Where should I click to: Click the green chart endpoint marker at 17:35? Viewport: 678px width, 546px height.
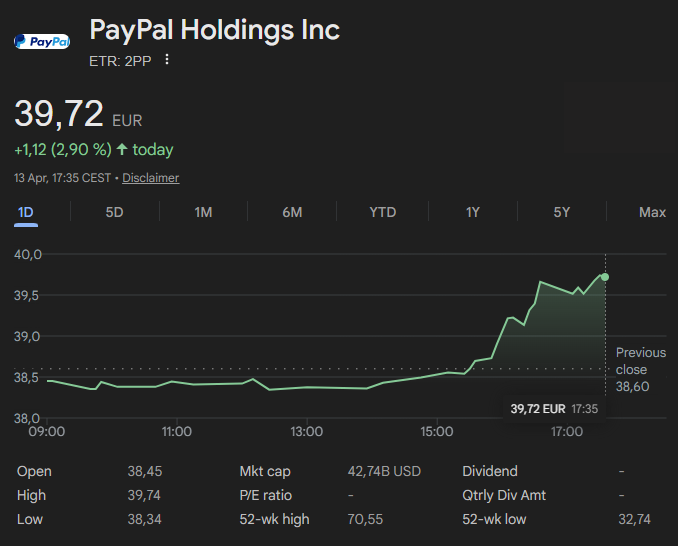coord(605,277)
